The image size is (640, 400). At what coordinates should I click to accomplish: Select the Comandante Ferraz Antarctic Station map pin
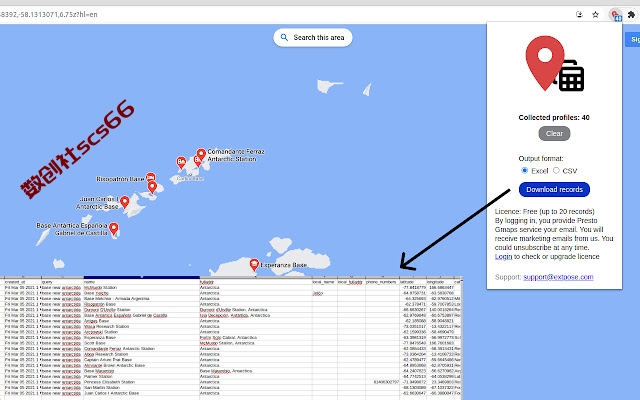[201, 155]
